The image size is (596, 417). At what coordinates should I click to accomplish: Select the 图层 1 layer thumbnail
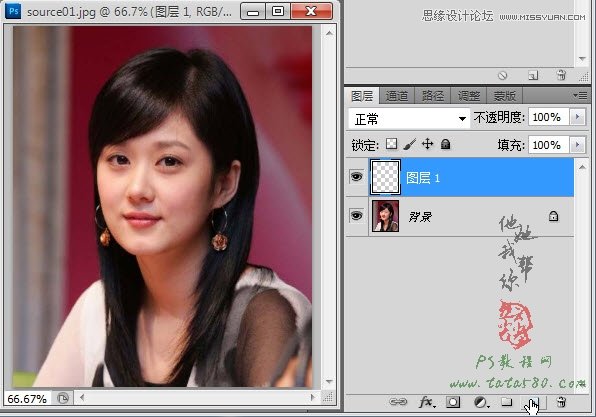[385, 177]
